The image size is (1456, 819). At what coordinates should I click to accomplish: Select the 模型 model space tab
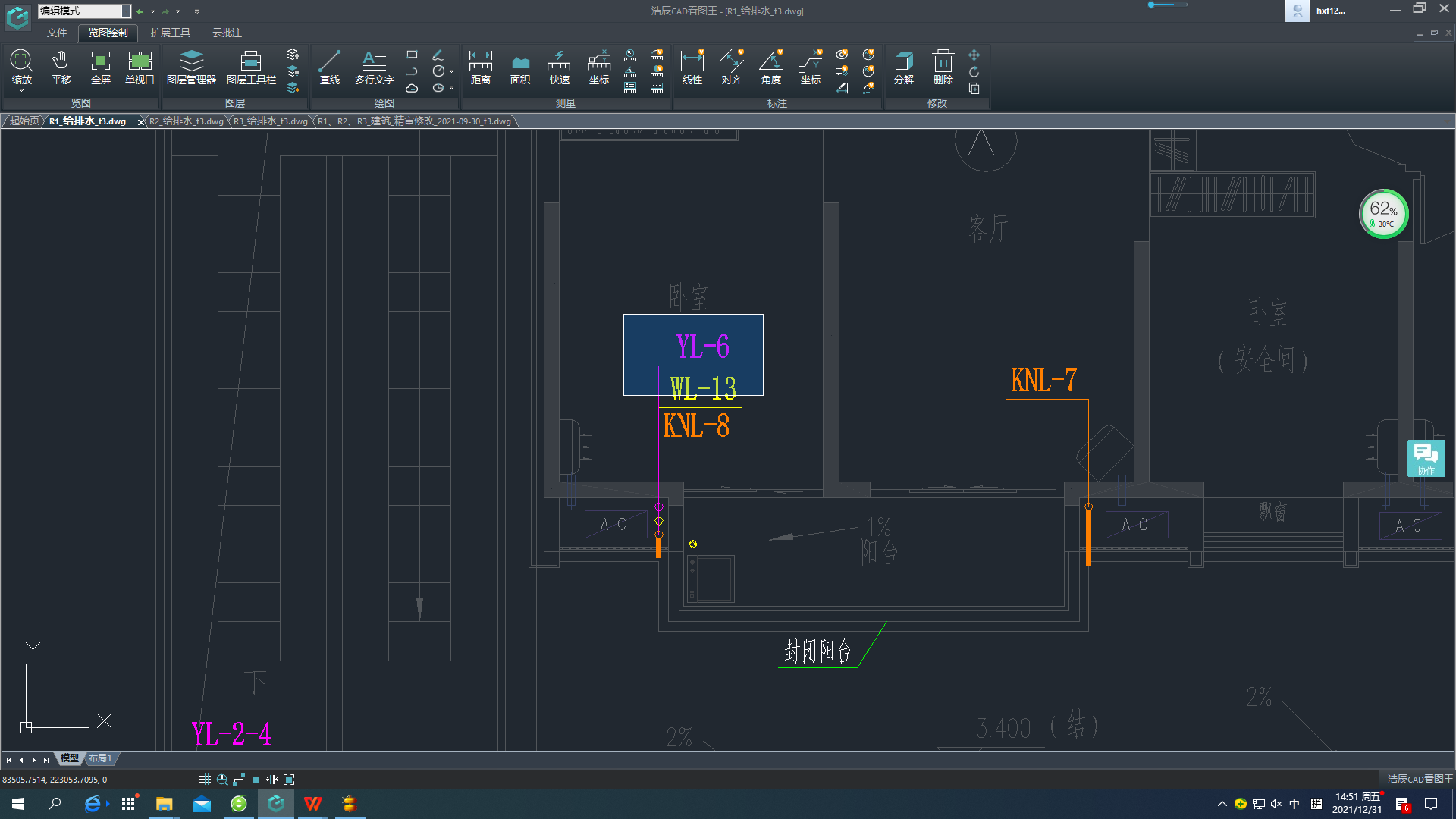point(70,758)
